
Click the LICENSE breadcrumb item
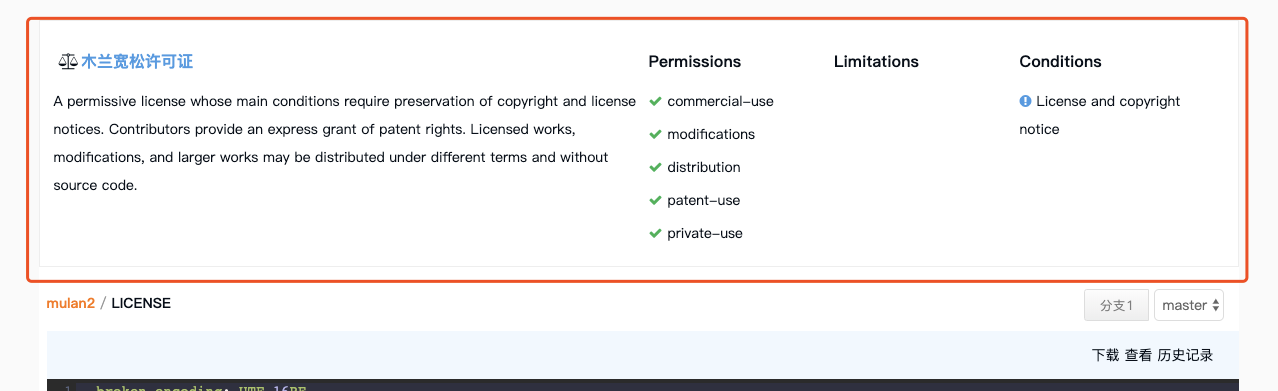pos(141,303)
